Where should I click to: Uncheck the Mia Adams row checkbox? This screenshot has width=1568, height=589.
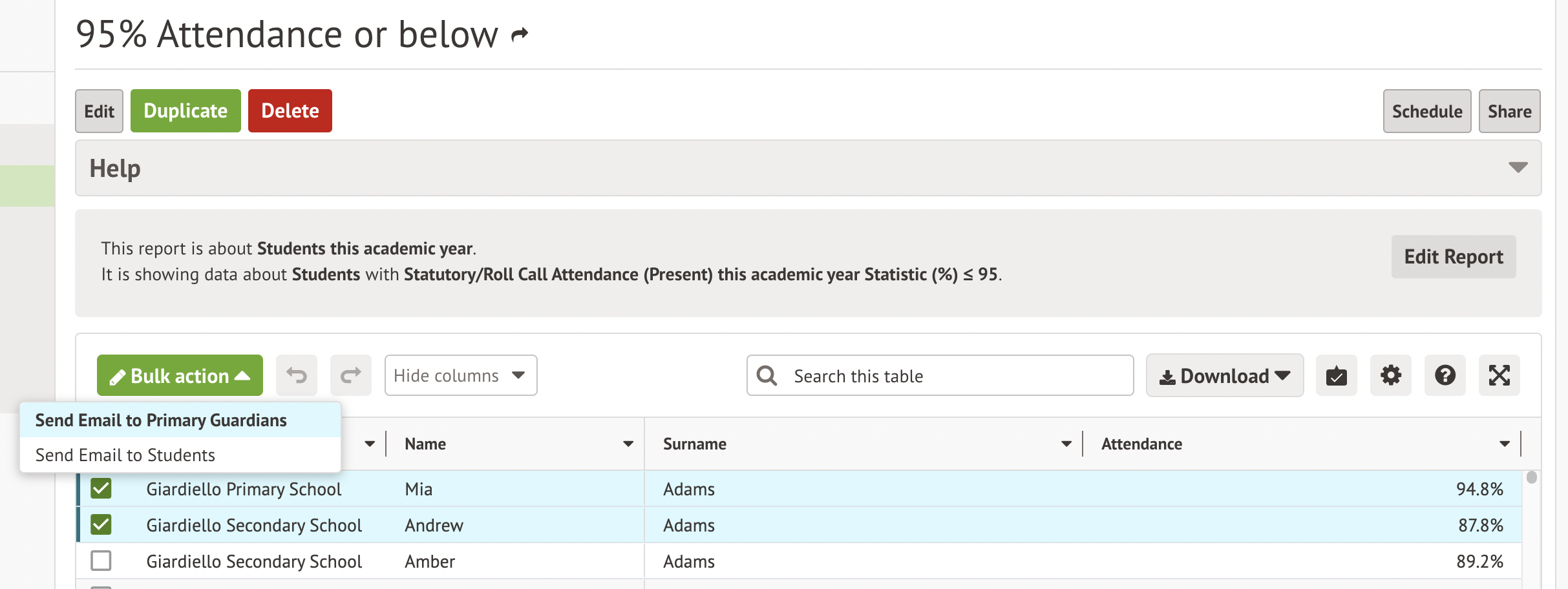tap(101, 488)
